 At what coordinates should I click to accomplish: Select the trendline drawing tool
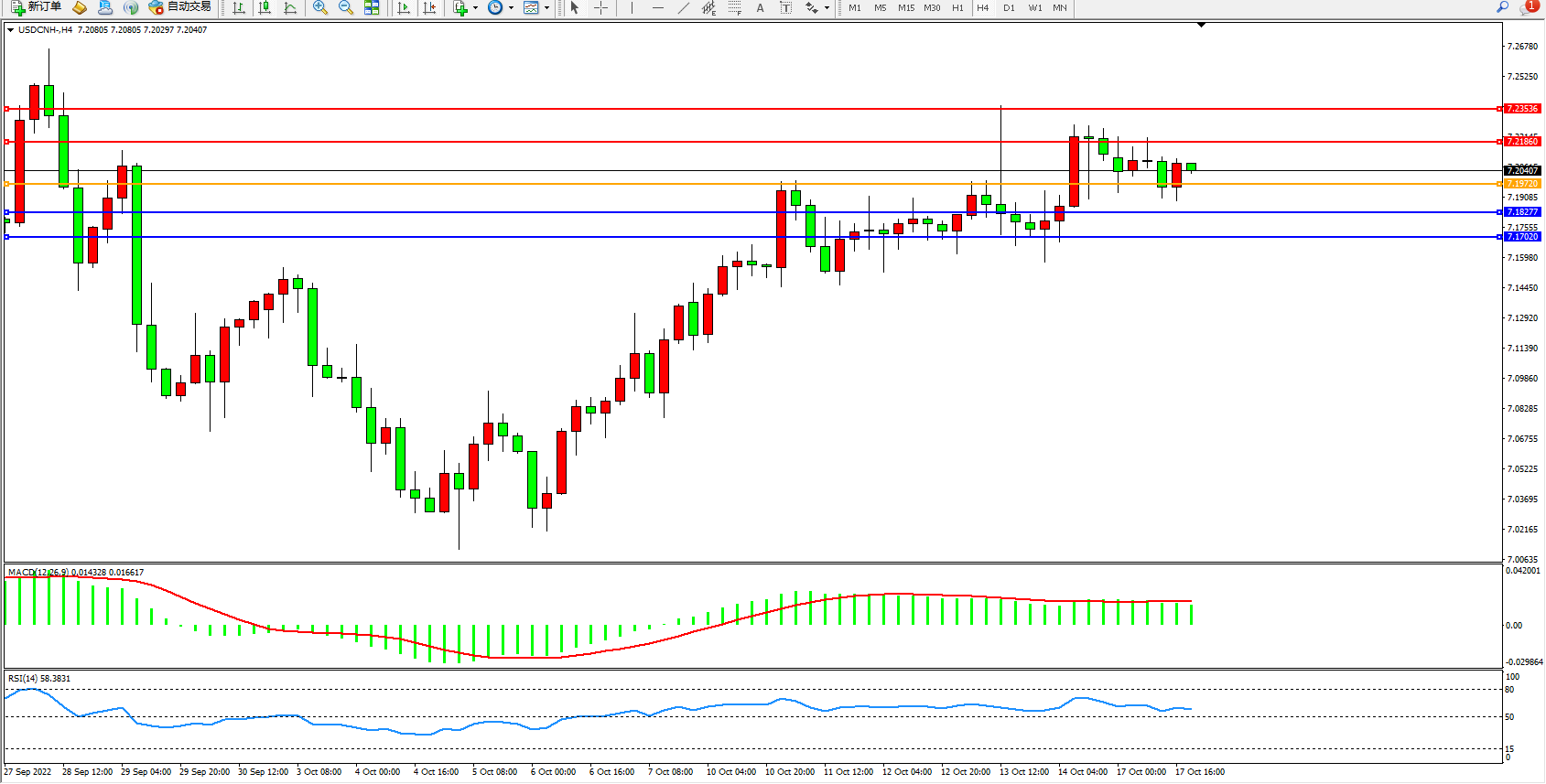(x=684, y=7)
